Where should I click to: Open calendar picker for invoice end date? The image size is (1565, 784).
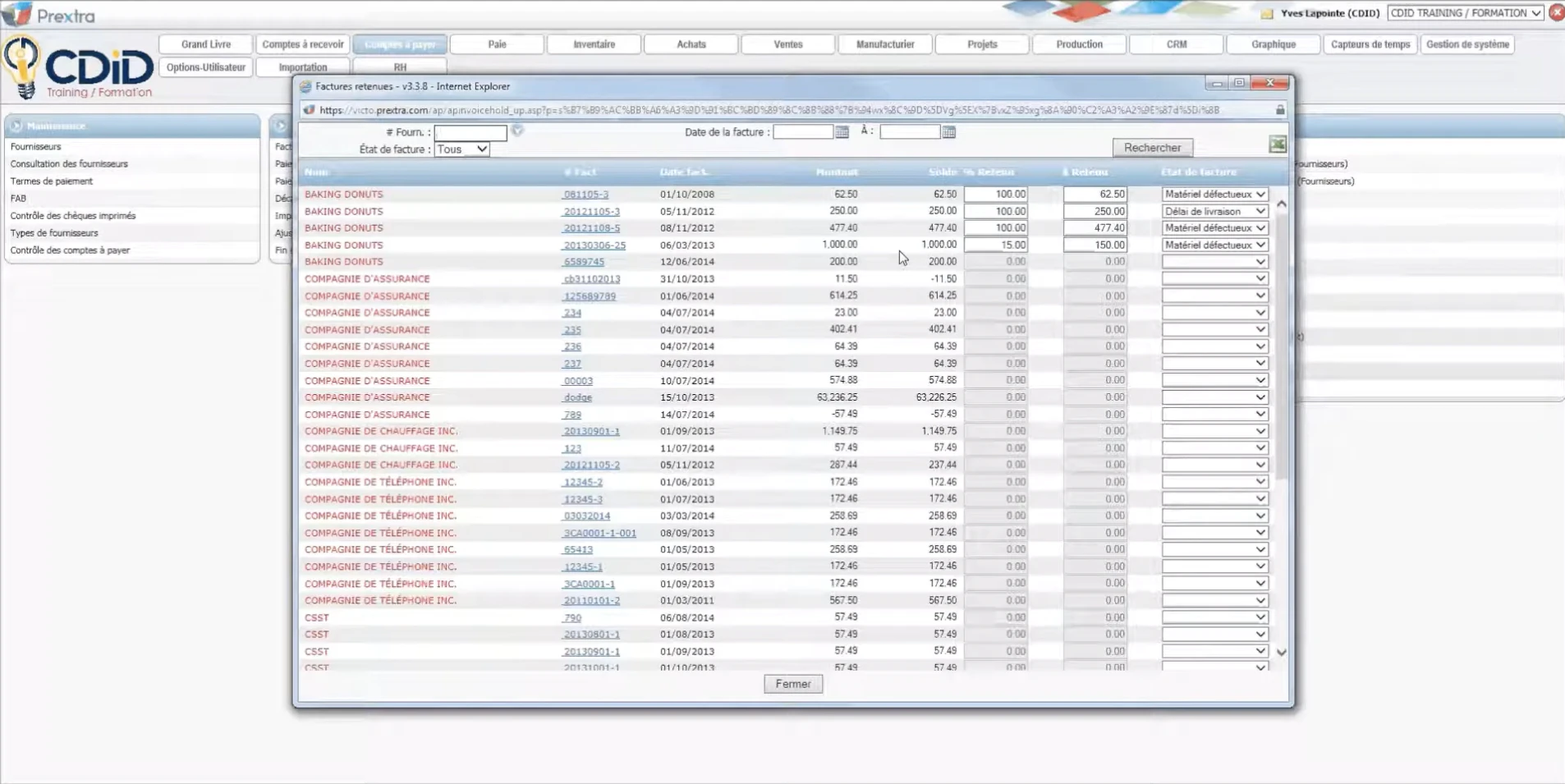pos(948,132)
